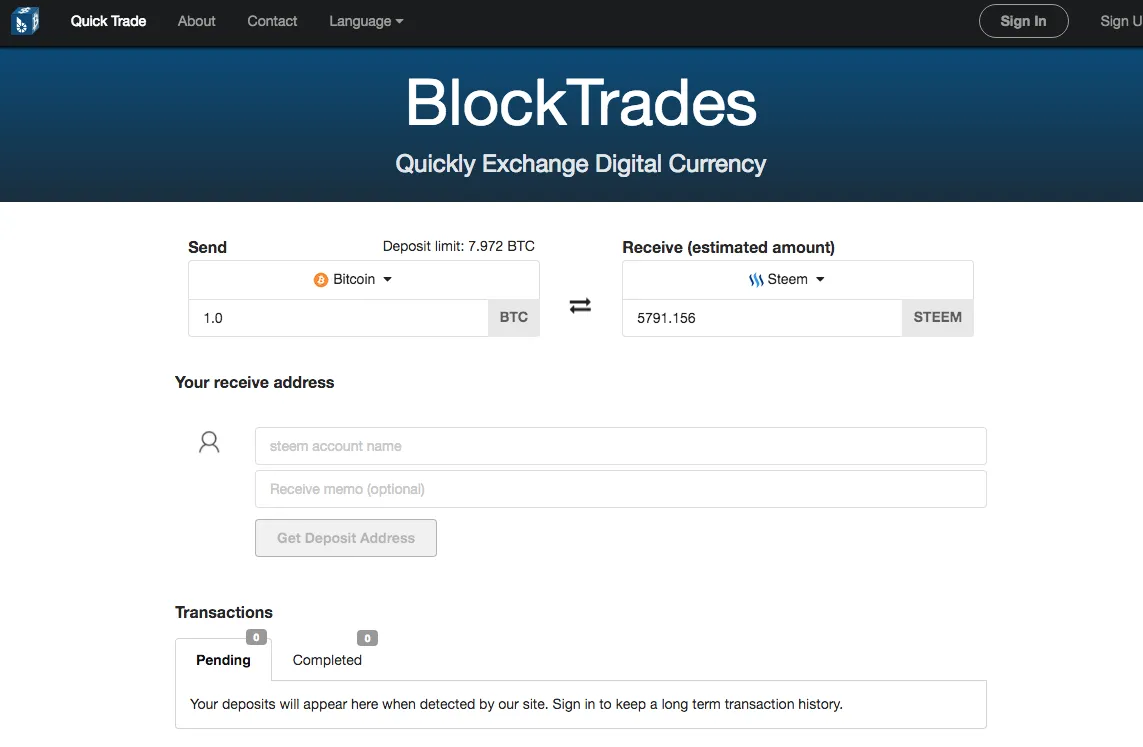This screenshot has width=1143, height=747.
Task: Click the send amount field showing 1.0
Action: 338,318
